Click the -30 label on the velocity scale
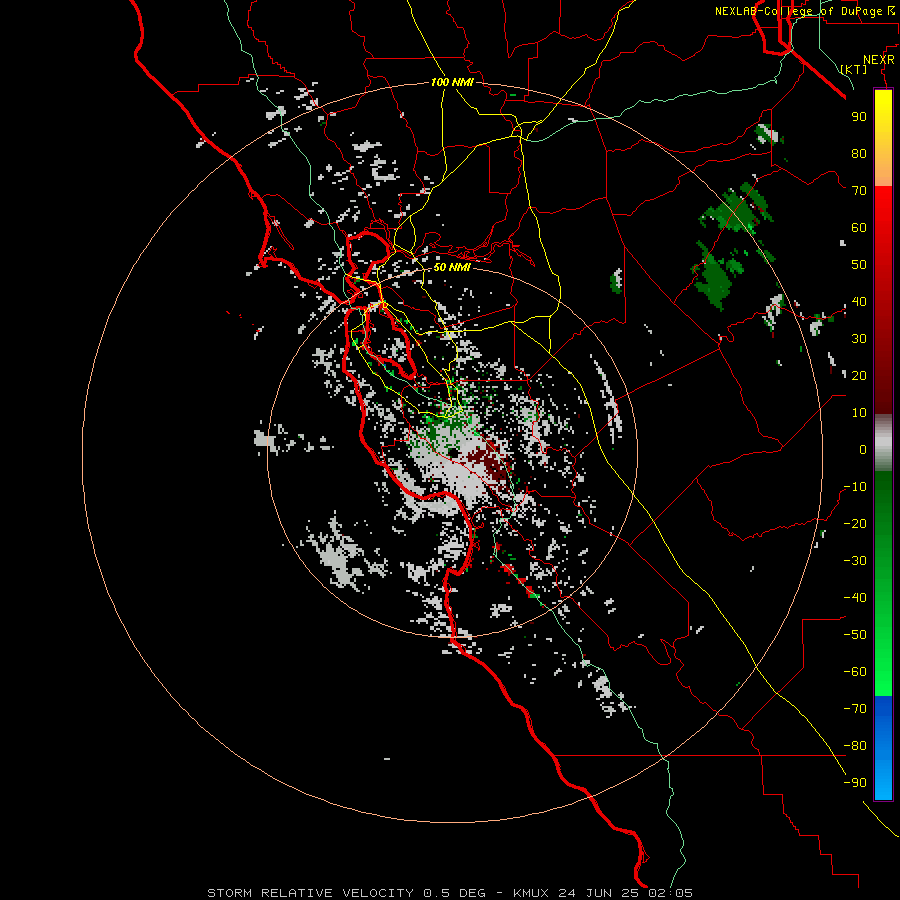 855,561
